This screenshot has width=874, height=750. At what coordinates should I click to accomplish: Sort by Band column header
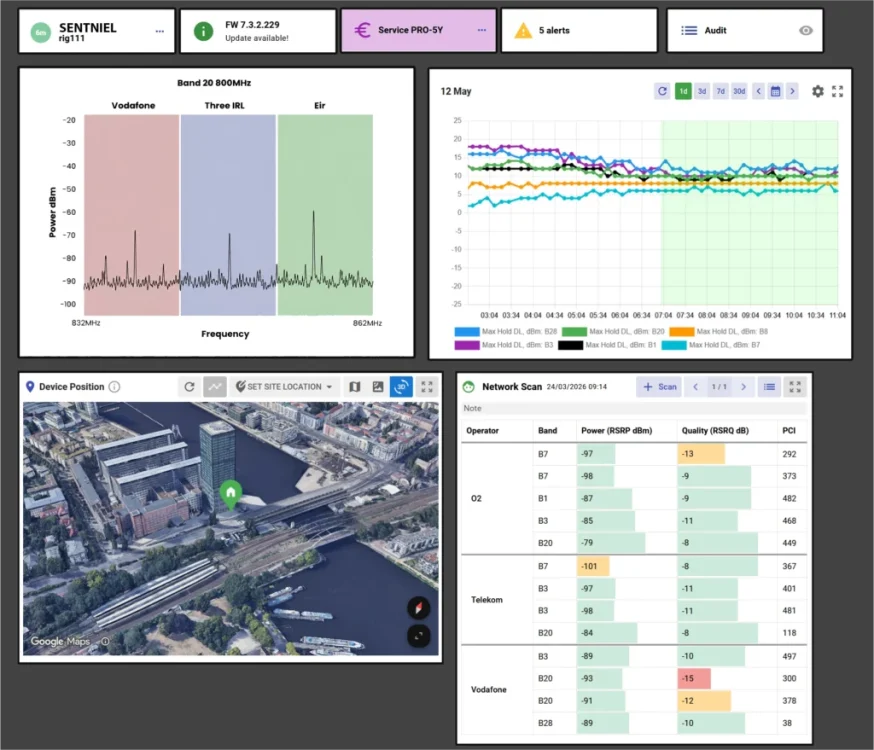click(547, 431)
